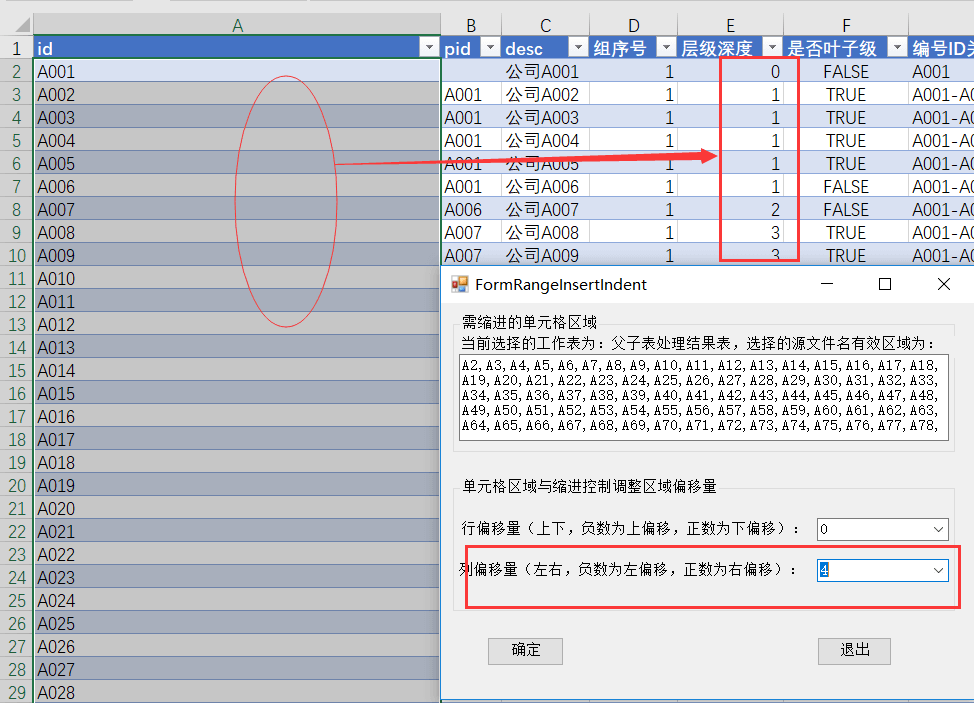Minimize the FormRangeInsertIndent dialog

(827, 284)
